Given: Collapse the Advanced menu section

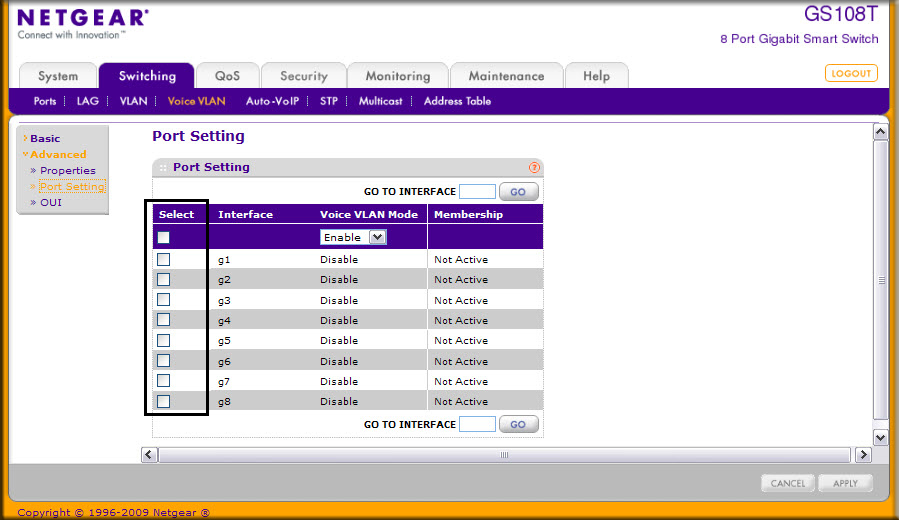Looking at the screenshot, I should tap(58, 154).
